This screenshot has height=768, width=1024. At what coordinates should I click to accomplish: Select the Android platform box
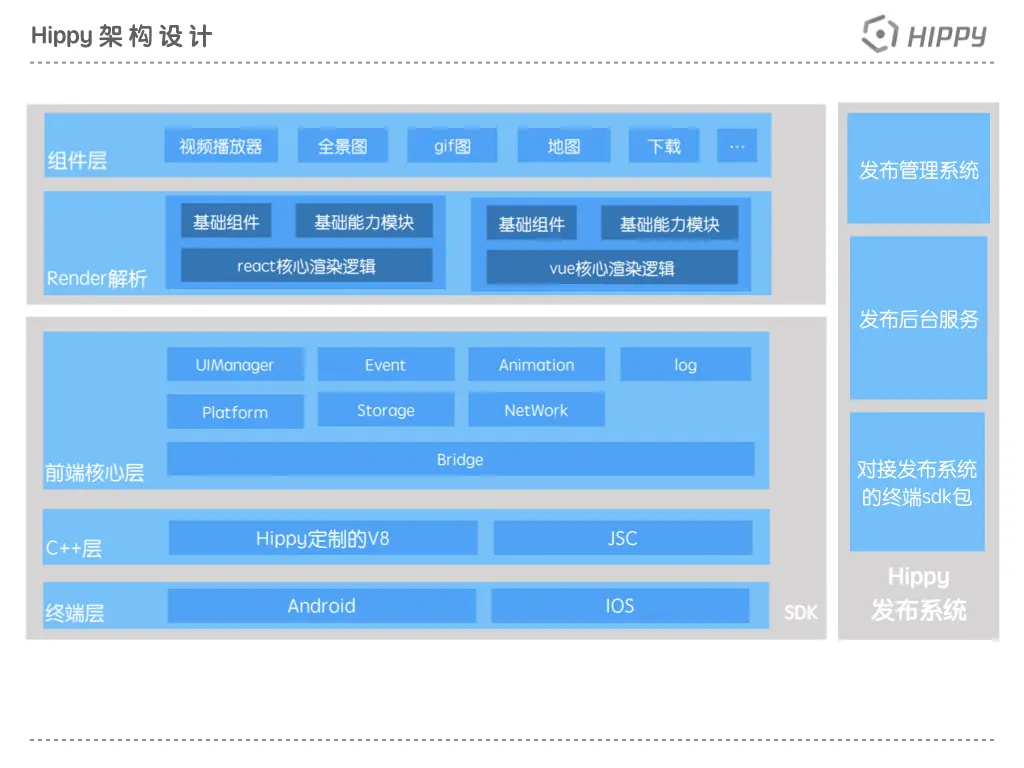321,605
